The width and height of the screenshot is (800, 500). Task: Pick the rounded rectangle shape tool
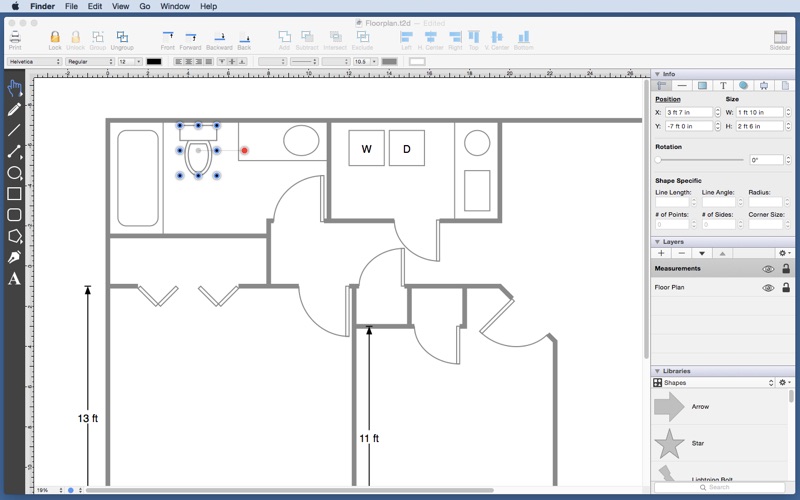(x=14, y=215)
